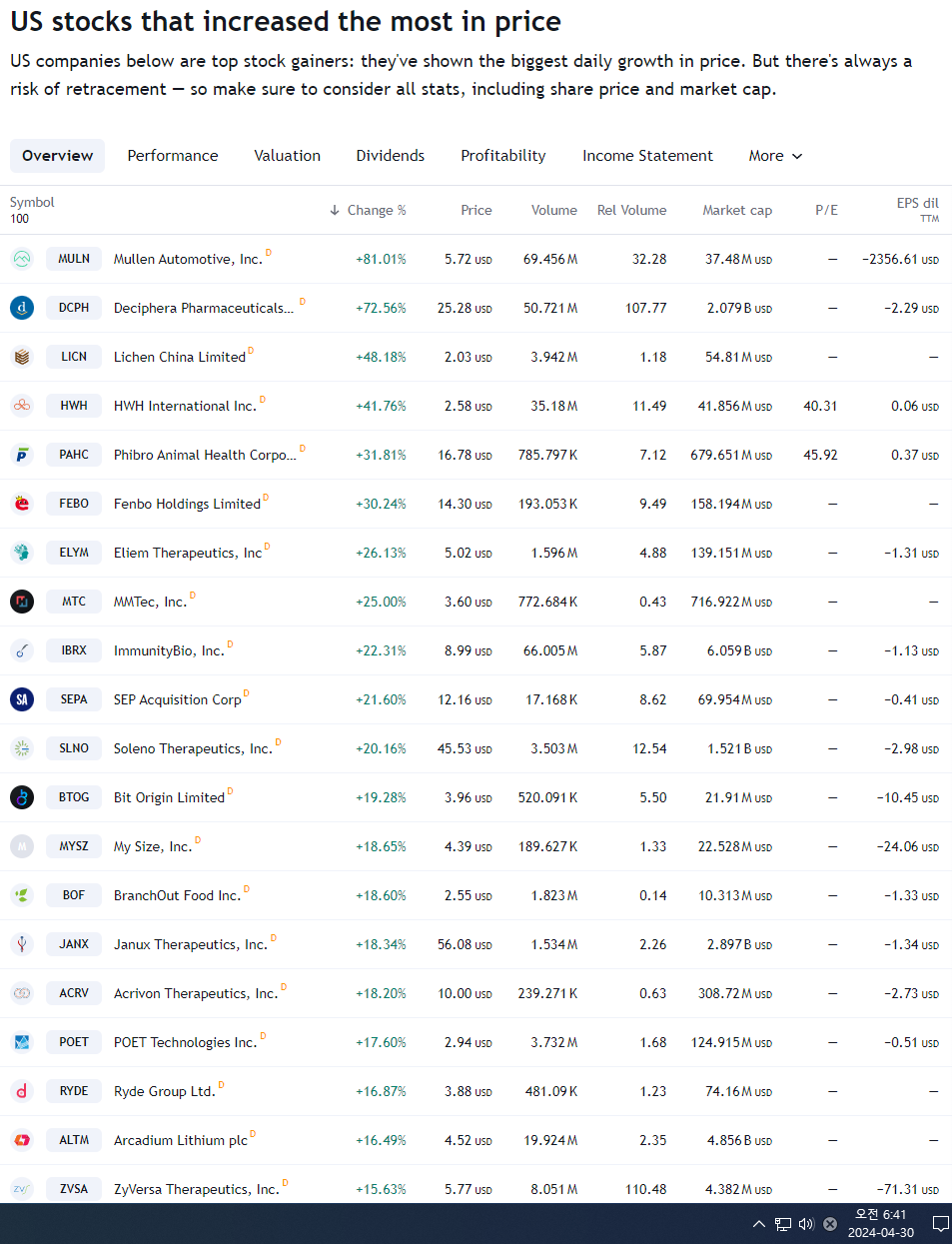
Task: Open the POET Technologies Inc. link
Action: [x=185, y=1042]
